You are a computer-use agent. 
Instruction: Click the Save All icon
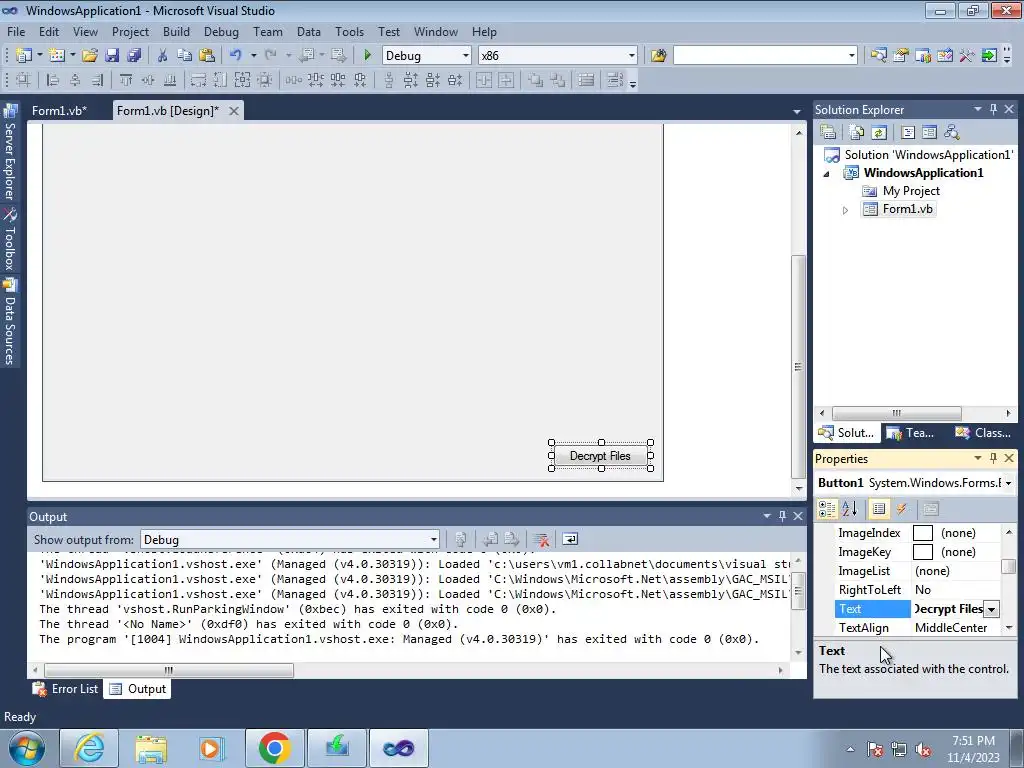pyautogui.click(x=134, y=56)
